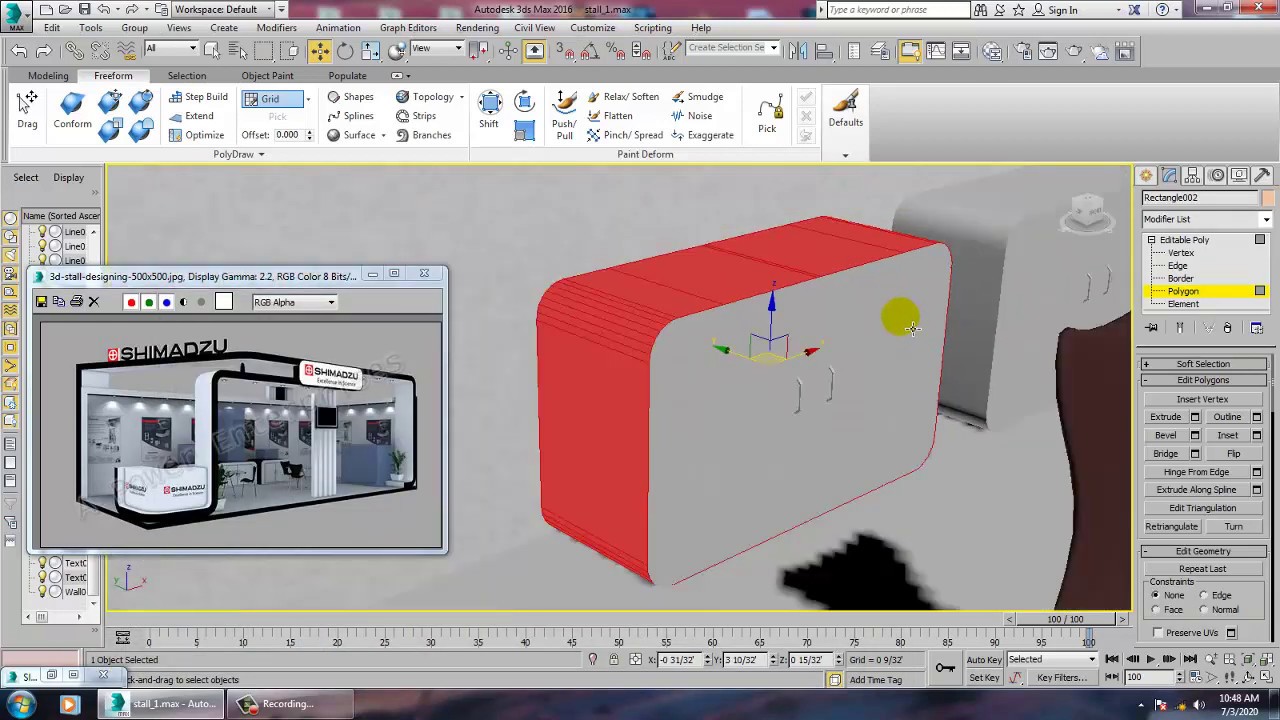Select the Shift paint deform tool
The height and width of the screenshot is (720, 1280).
489,110
